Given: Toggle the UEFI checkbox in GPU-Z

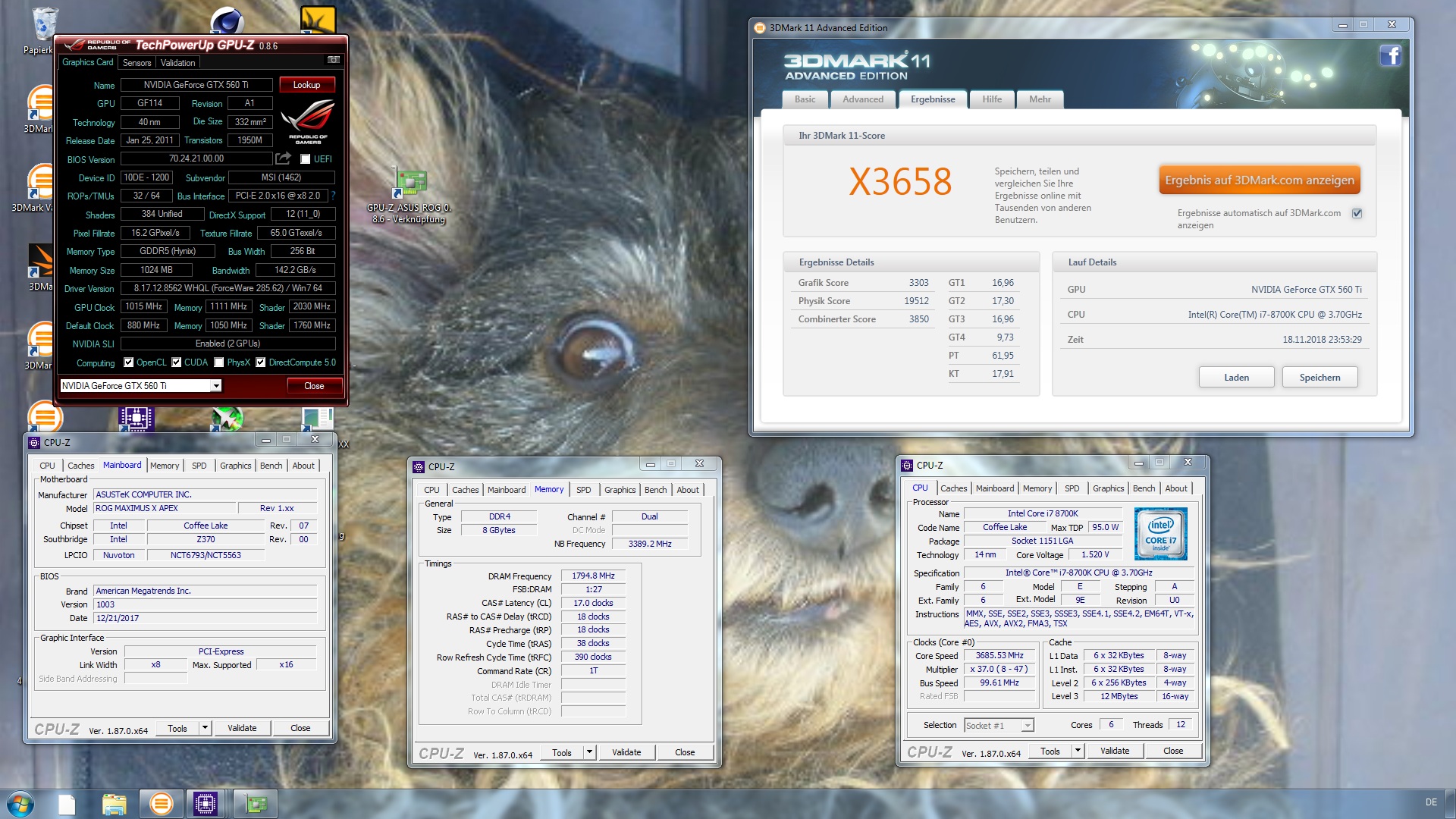Looking at the screenshot, I should pos(305,159).
